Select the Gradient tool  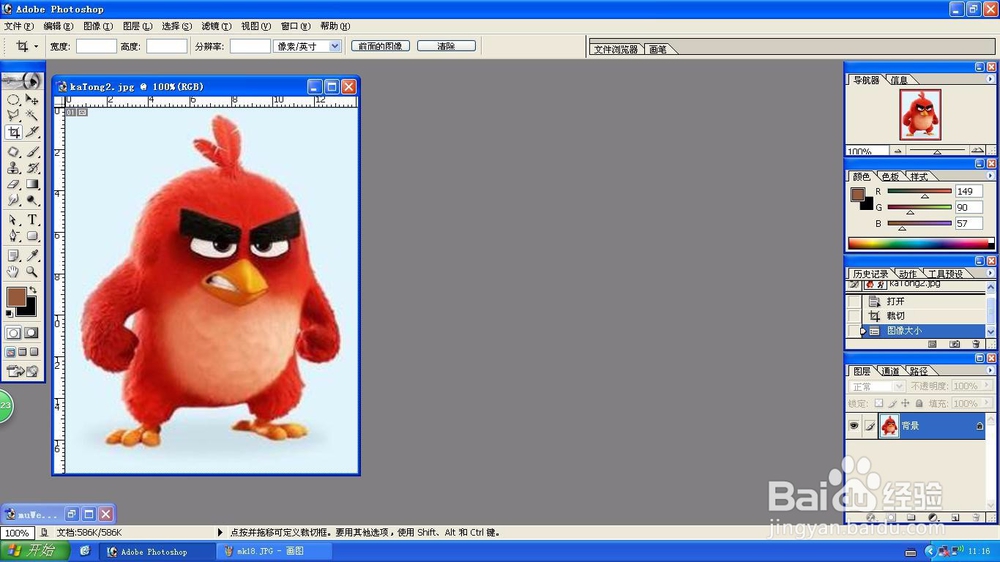[32, 184]
